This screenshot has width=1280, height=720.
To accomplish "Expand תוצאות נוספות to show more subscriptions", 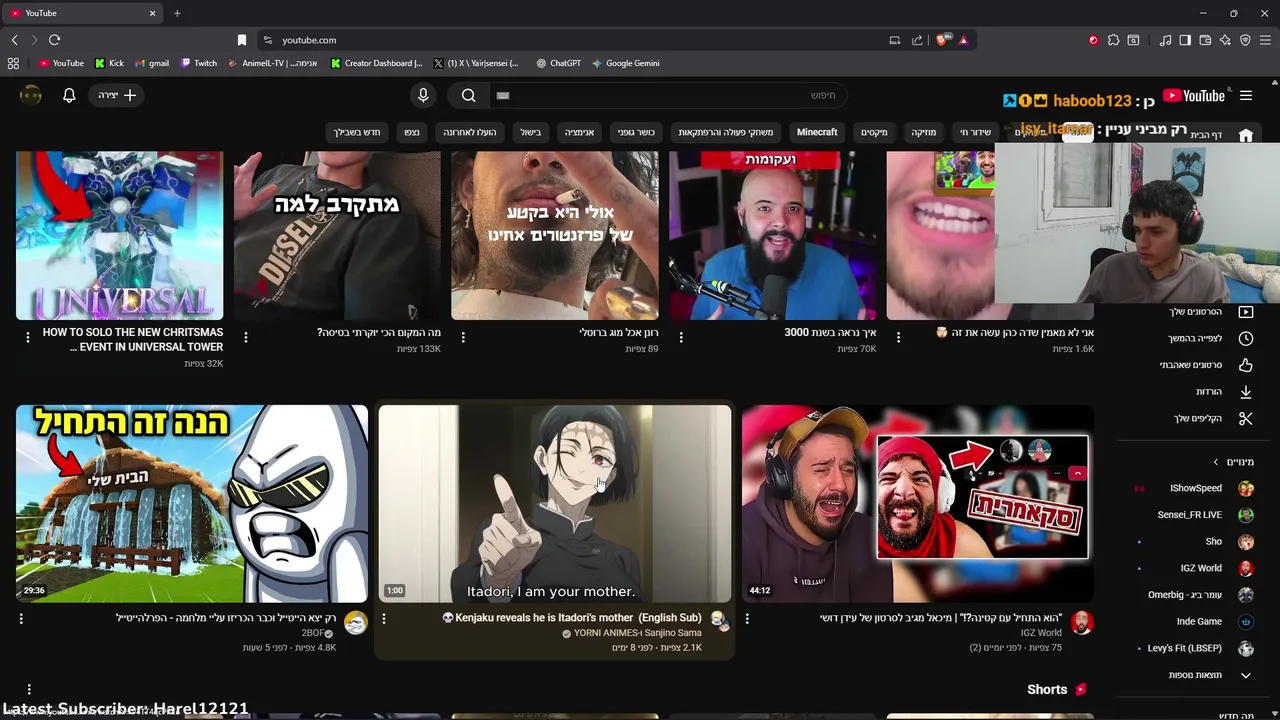I will tap(1211, 675).
